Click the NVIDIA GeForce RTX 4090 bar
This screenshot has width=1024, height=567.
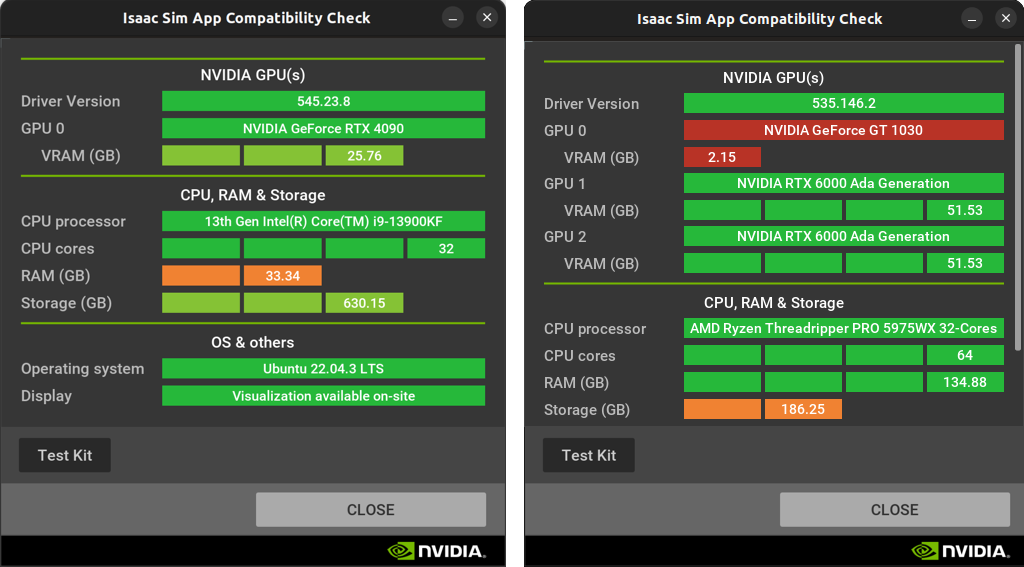323,128
